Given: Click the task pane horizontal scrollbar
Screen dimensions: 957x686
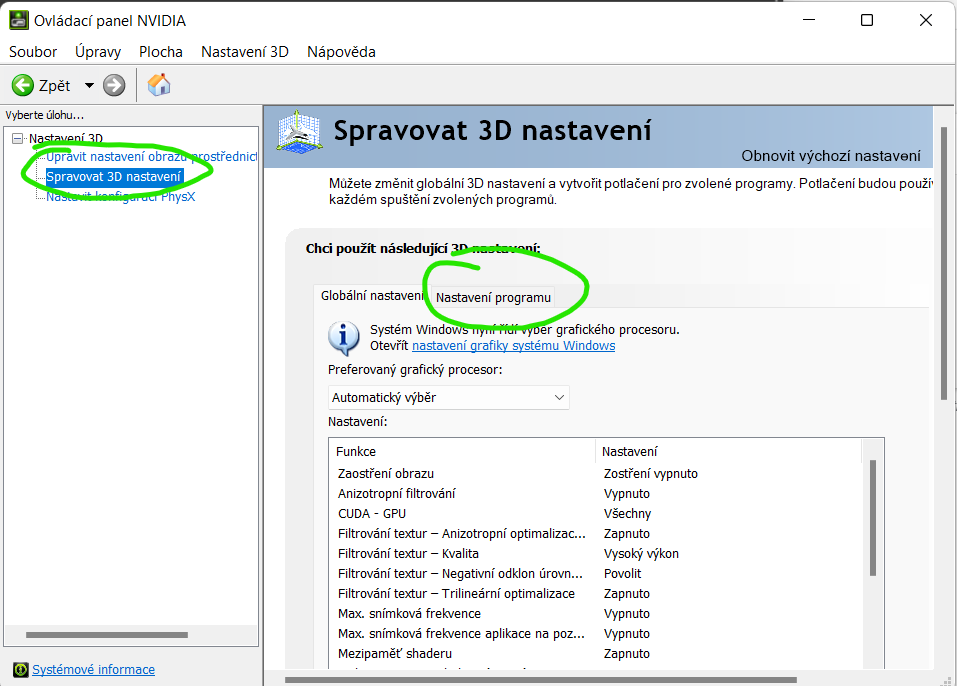Looking at the screenshot, I should pyautogui.click(x=107, y=635).
